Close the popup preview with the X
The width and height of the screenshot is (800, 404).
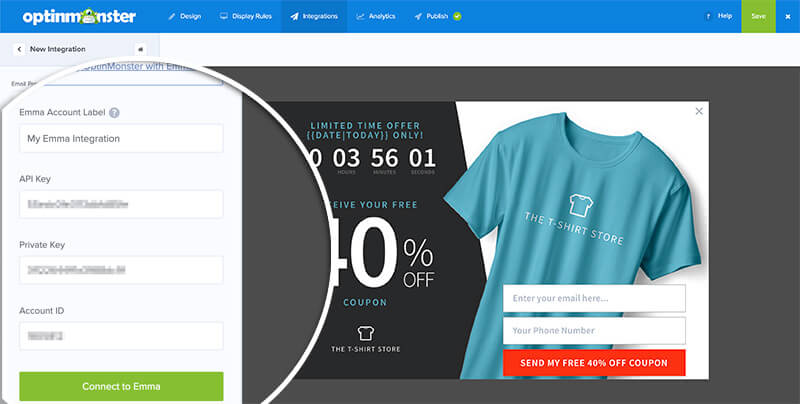(699, 111)
